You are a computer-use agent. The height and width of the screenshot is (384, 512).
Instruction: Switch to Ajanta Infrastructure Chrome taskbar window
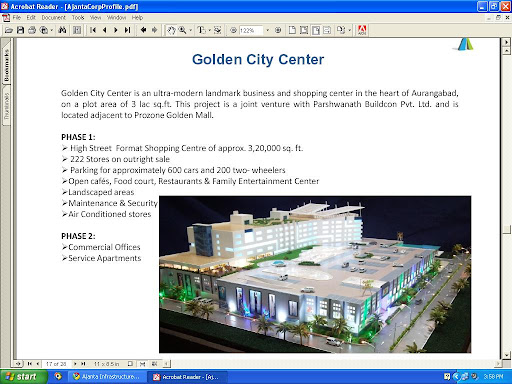[108, 377]
